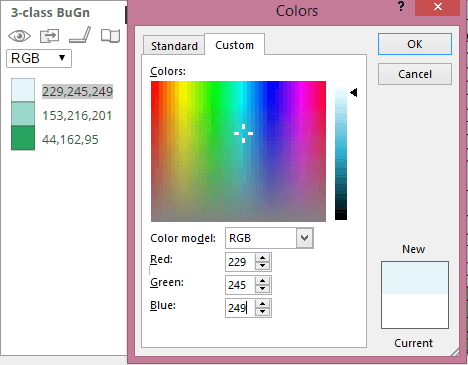Screen dimensions: 468x365
Task: Open the Colors dialog help question mark
Action: pyautogui.click(x=401, y=6)
